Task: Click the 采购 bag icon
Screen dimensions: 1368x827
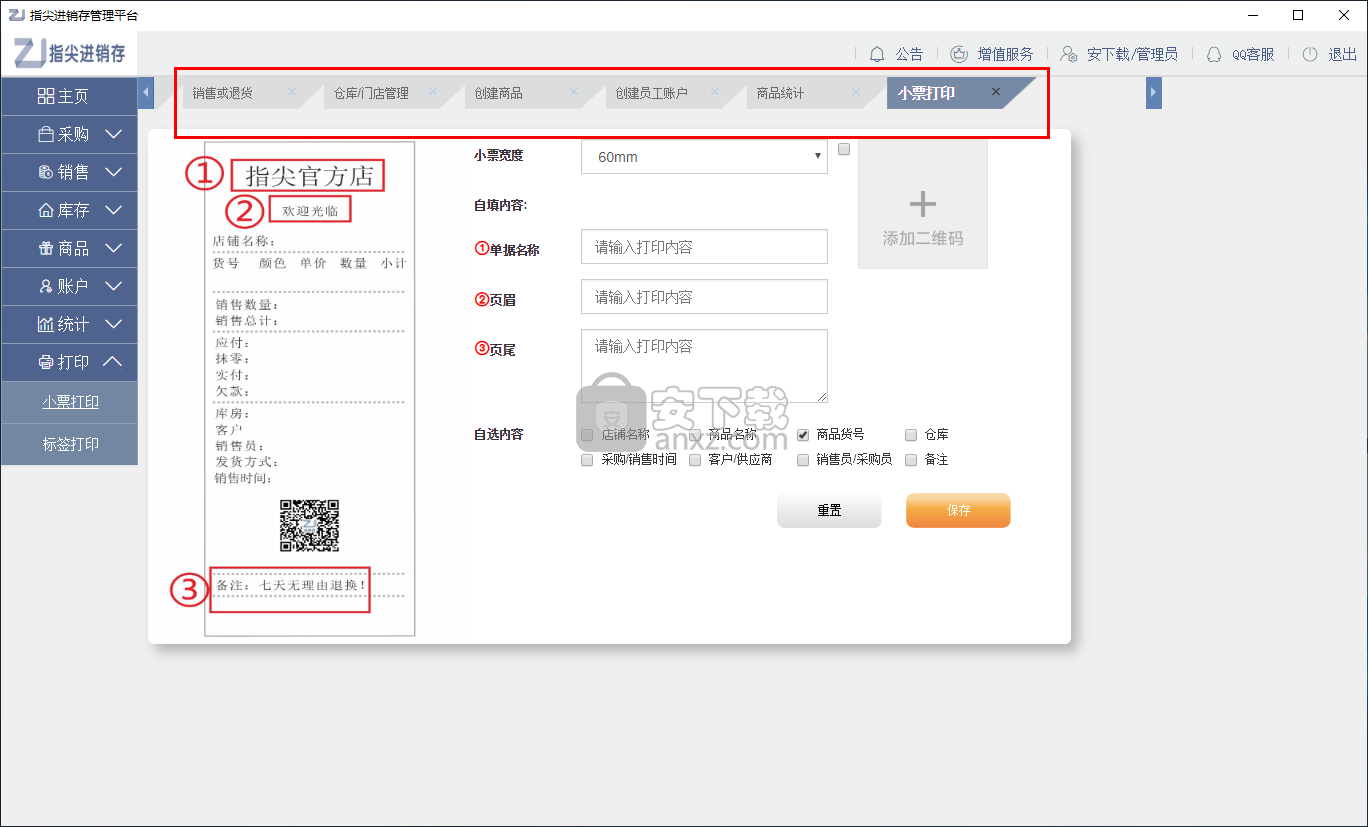Action: tap(46, 134)
